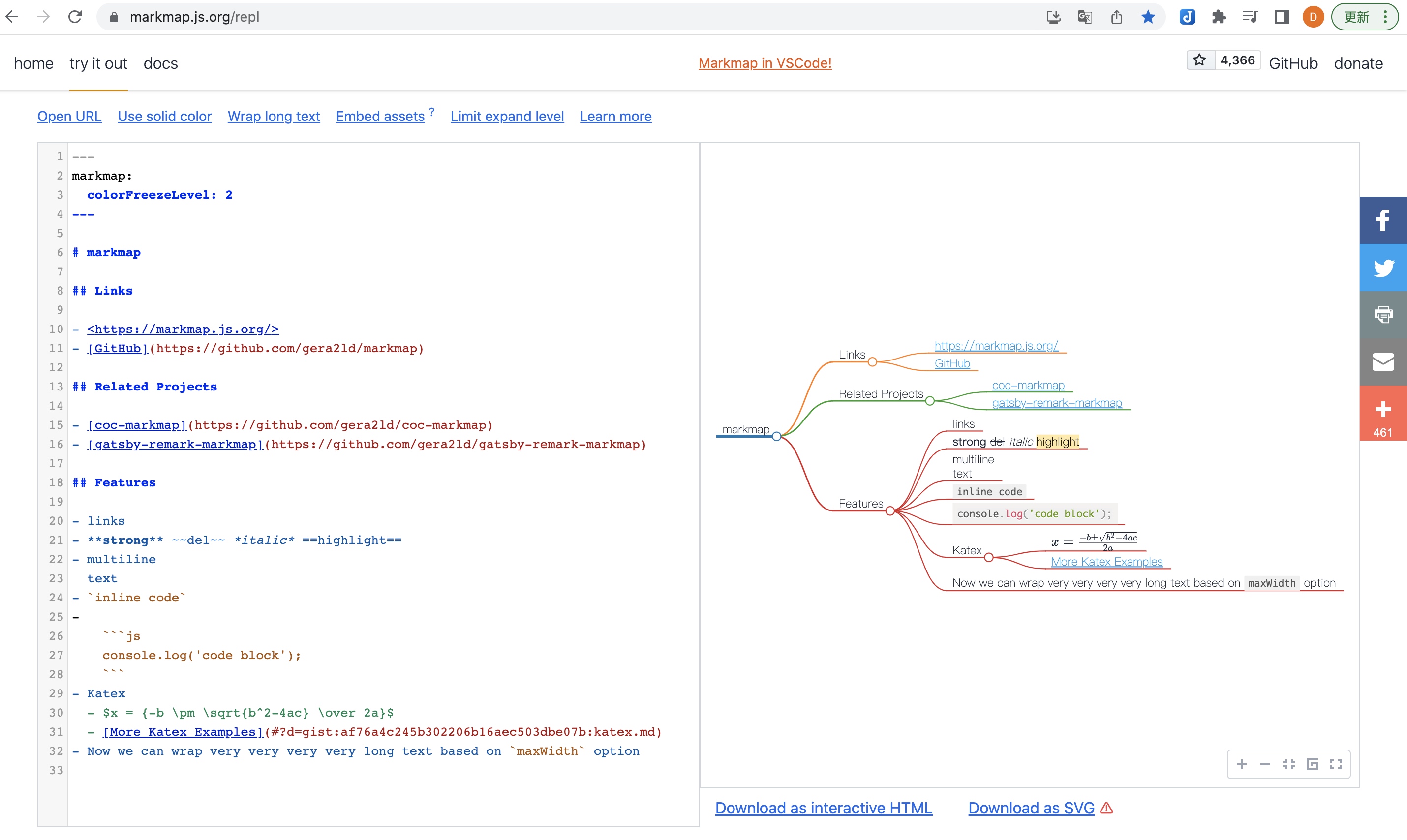
Task: Go to the home tab
Action: tap(33, 63)
